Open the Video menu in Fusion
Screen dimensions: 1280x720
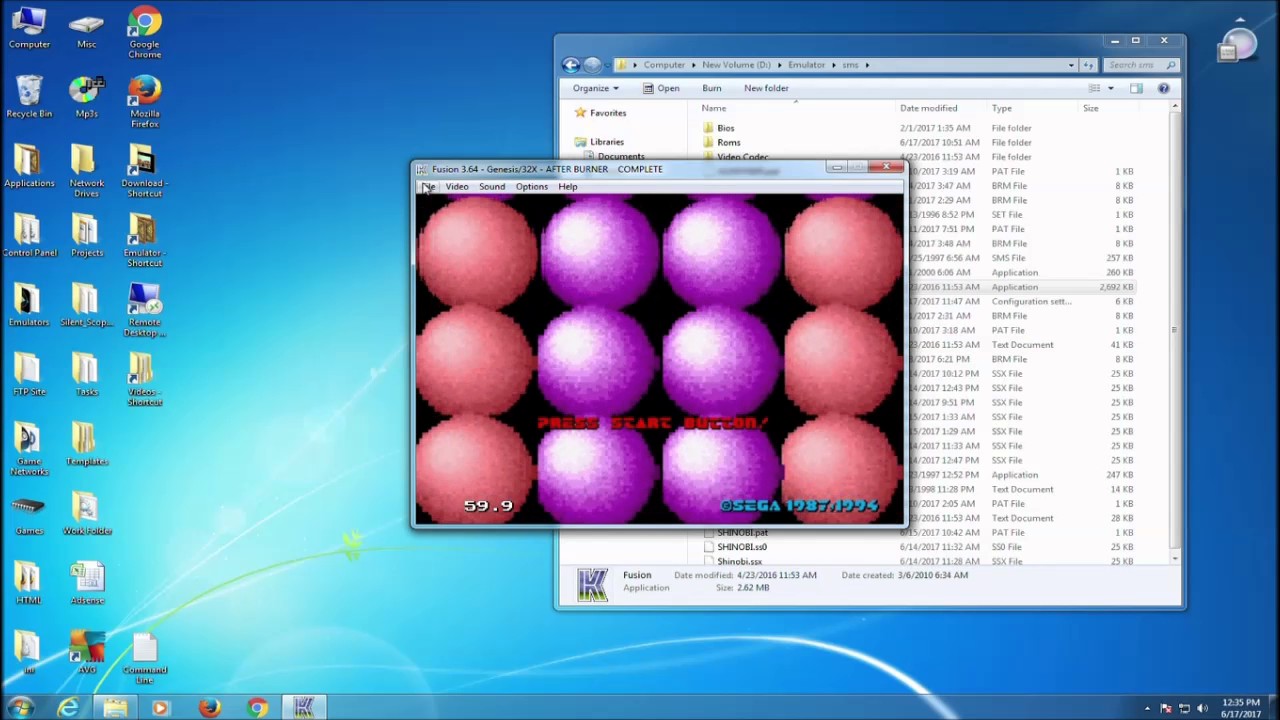click(x=456, y=187)
